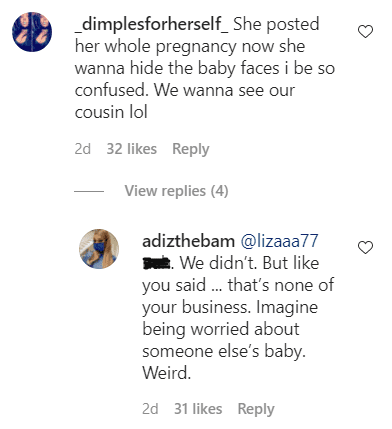Tap the heart icon on adizthebam's reply

[365, 248]
